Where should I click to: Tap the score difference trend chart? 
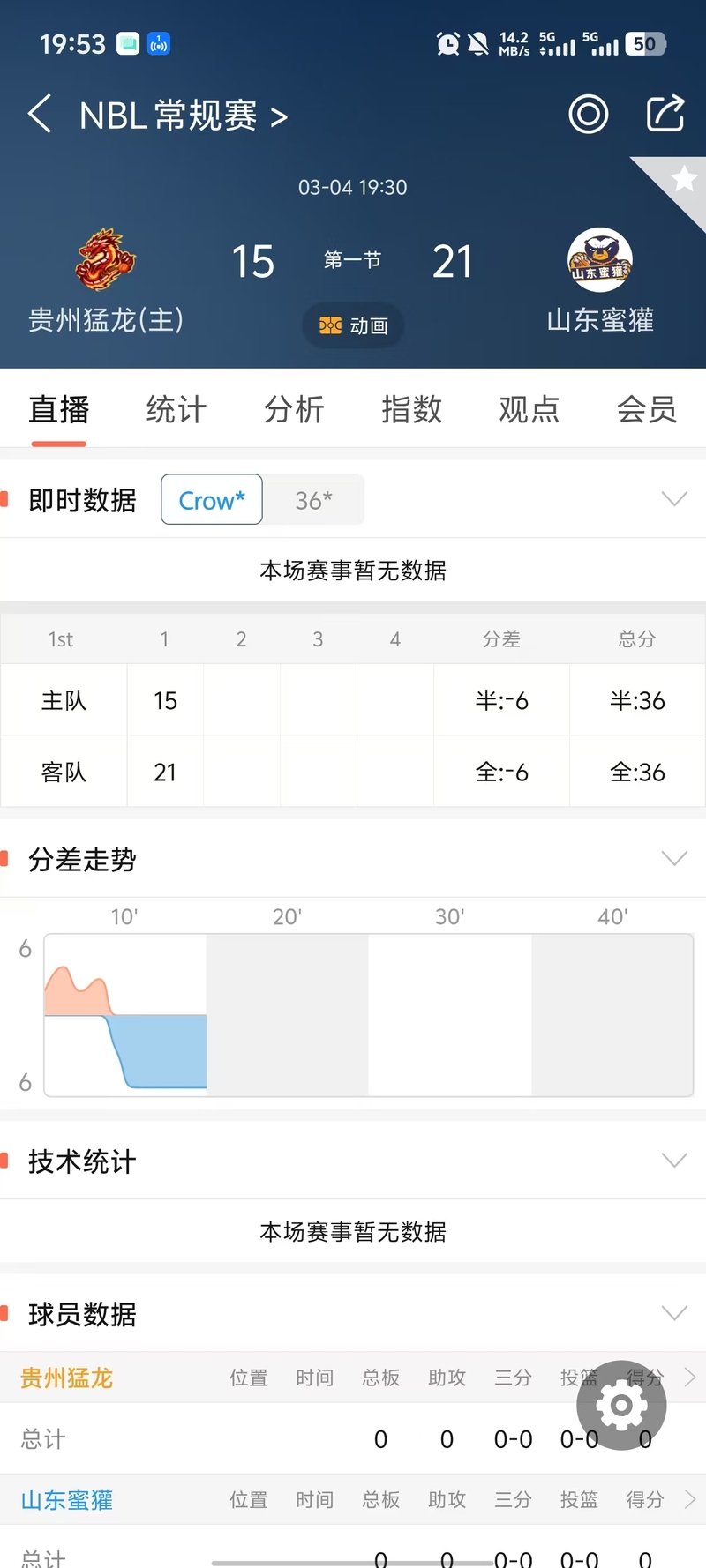[368, 1014]
